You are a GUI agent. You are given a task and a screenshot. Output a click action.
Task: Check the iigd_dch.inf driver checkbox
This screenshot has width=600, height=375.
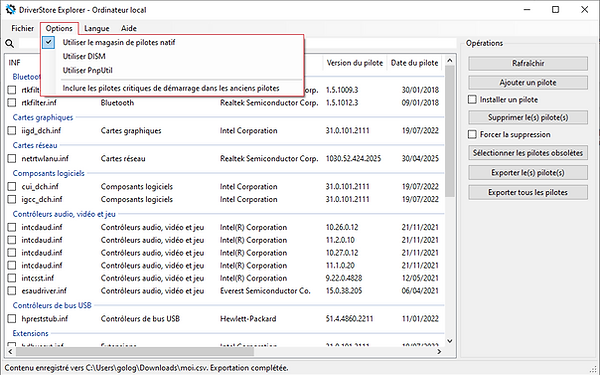[x=12, y=130]
